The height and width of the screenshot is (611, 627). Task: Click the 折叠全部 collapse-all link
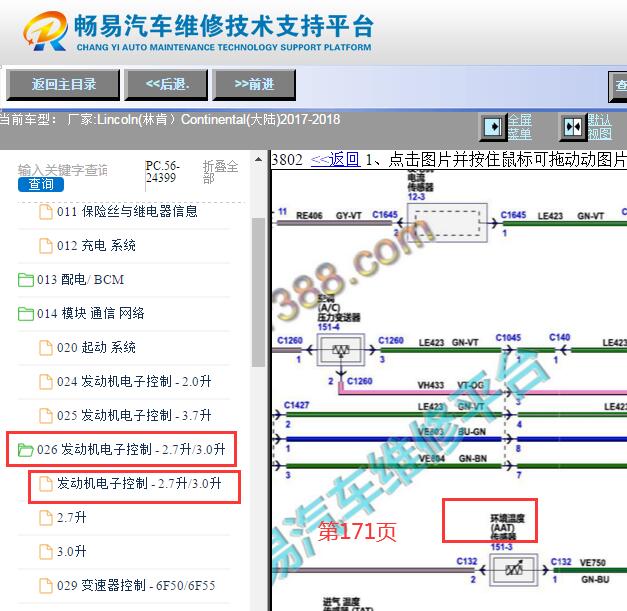click(220, 172)
